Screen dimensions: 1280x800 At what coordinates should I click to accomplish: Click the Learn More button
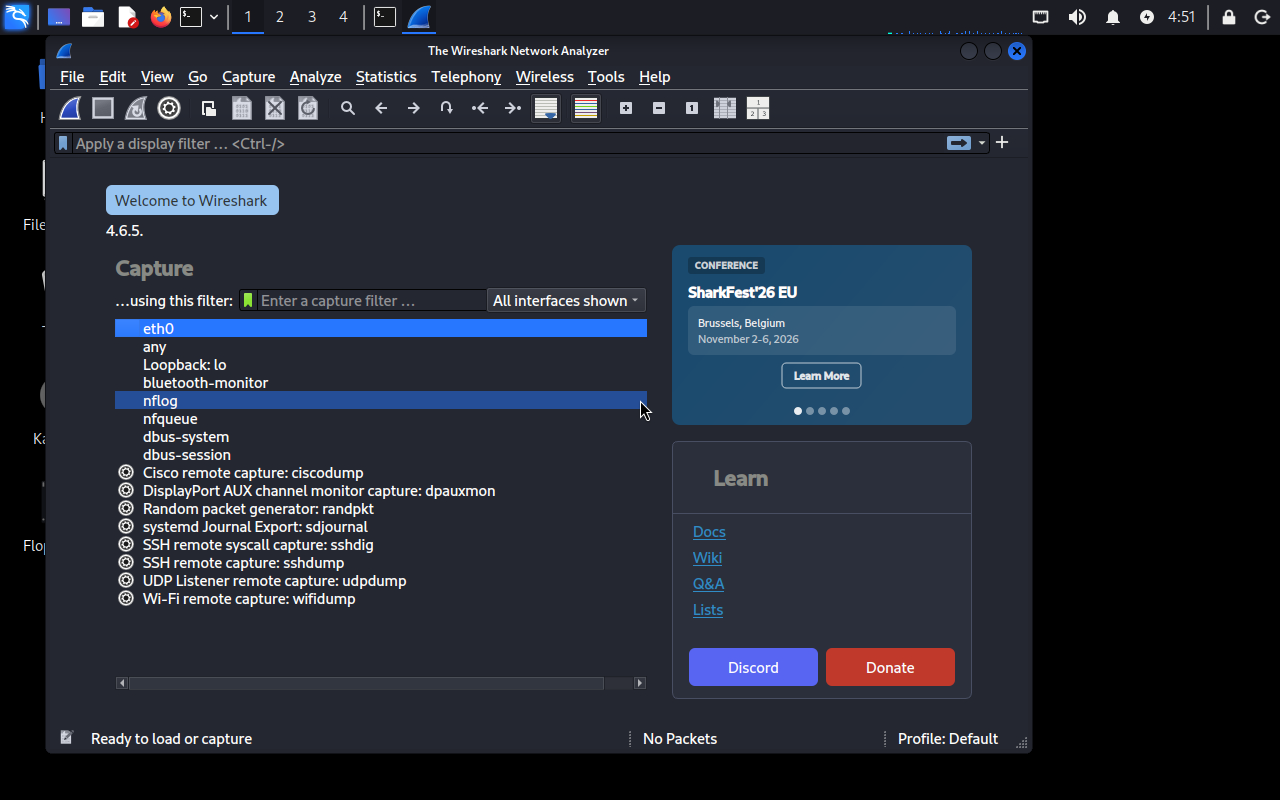tap(821, 376)
